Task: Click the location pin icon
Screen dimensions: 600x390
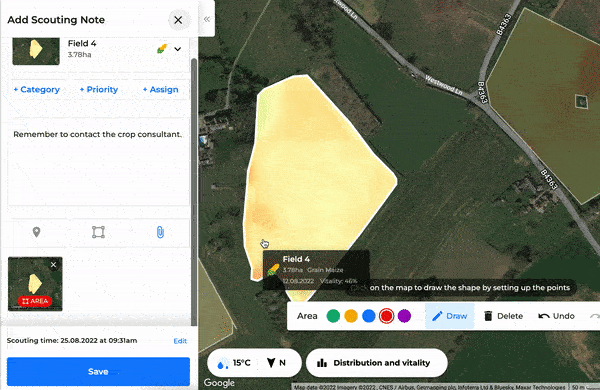Action: point(36,232)
